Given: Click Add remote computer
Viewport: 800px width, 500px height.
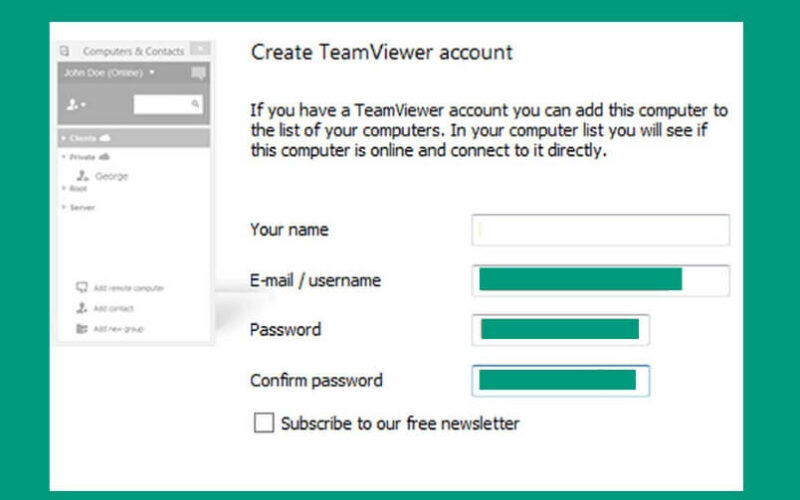Looking at the screenshot, I should [120, 288].
